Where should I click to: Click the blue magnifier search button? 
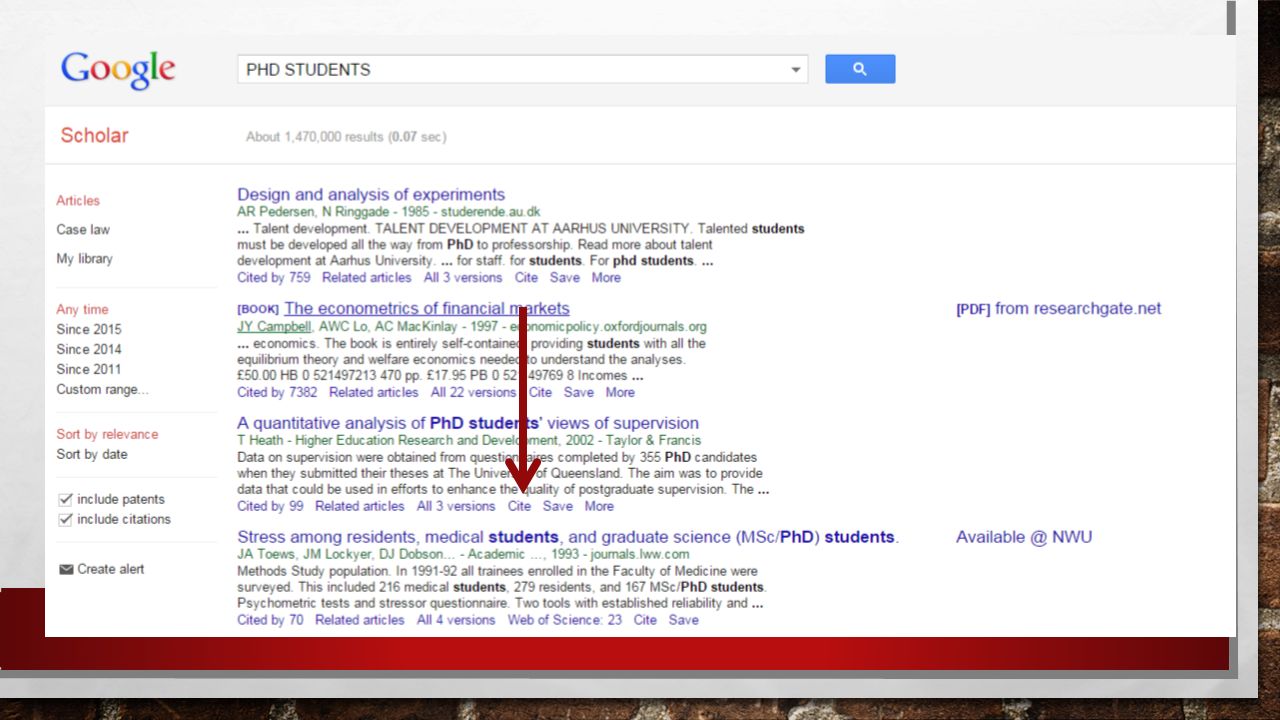[x=860, y=69]
